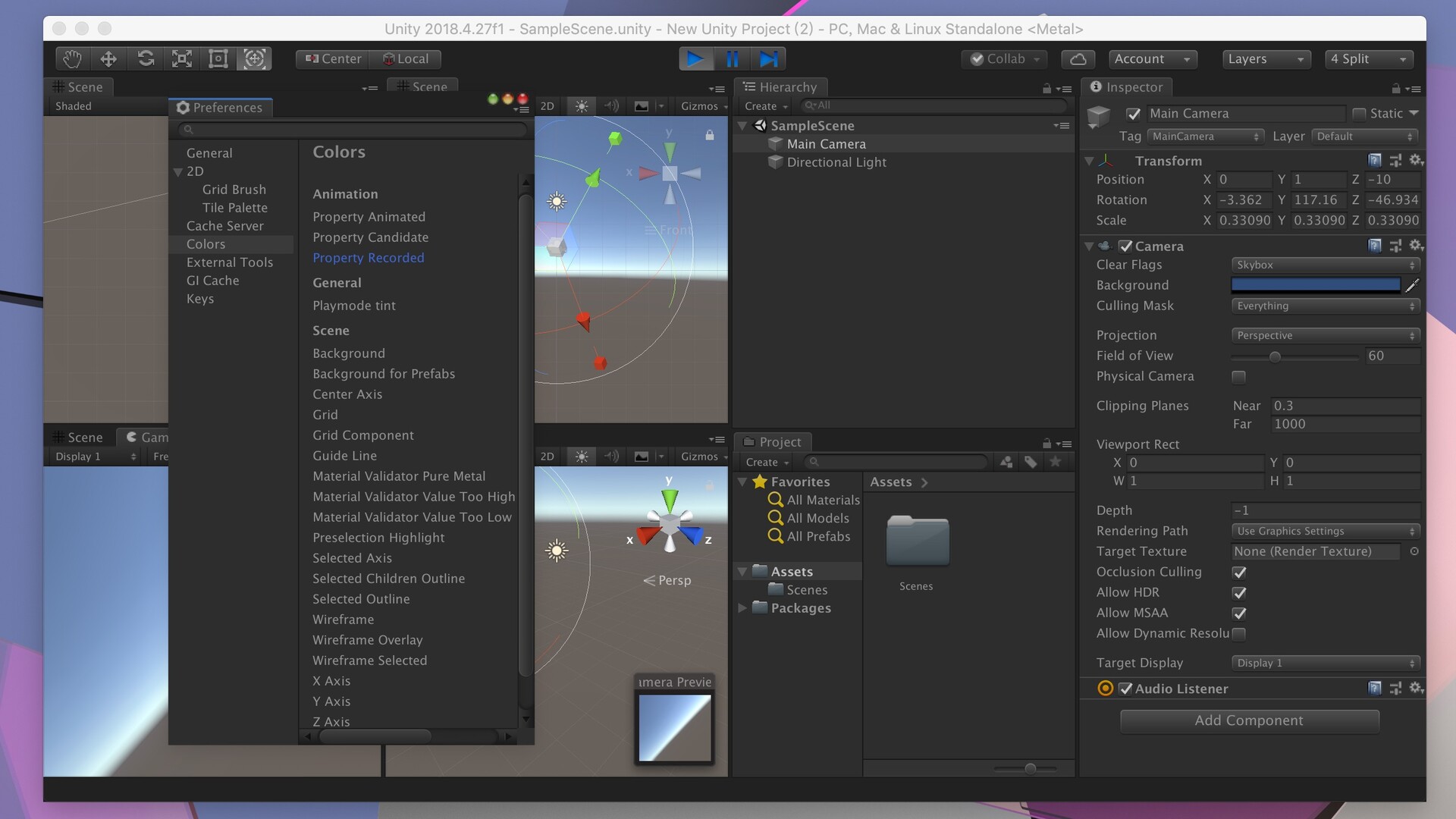The height and width of the screenshot is (819, 1456).
Task: Pick Background color with eyedropper
Action: pos(1412,285)
